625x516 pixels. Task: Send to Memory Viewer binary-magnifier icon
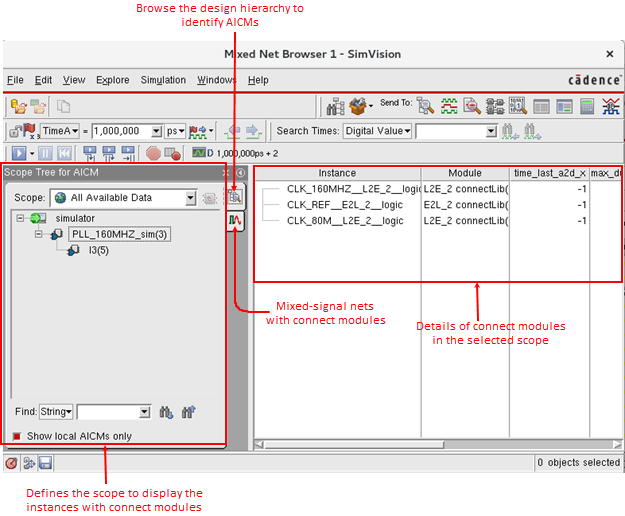[x=518, y=106]
